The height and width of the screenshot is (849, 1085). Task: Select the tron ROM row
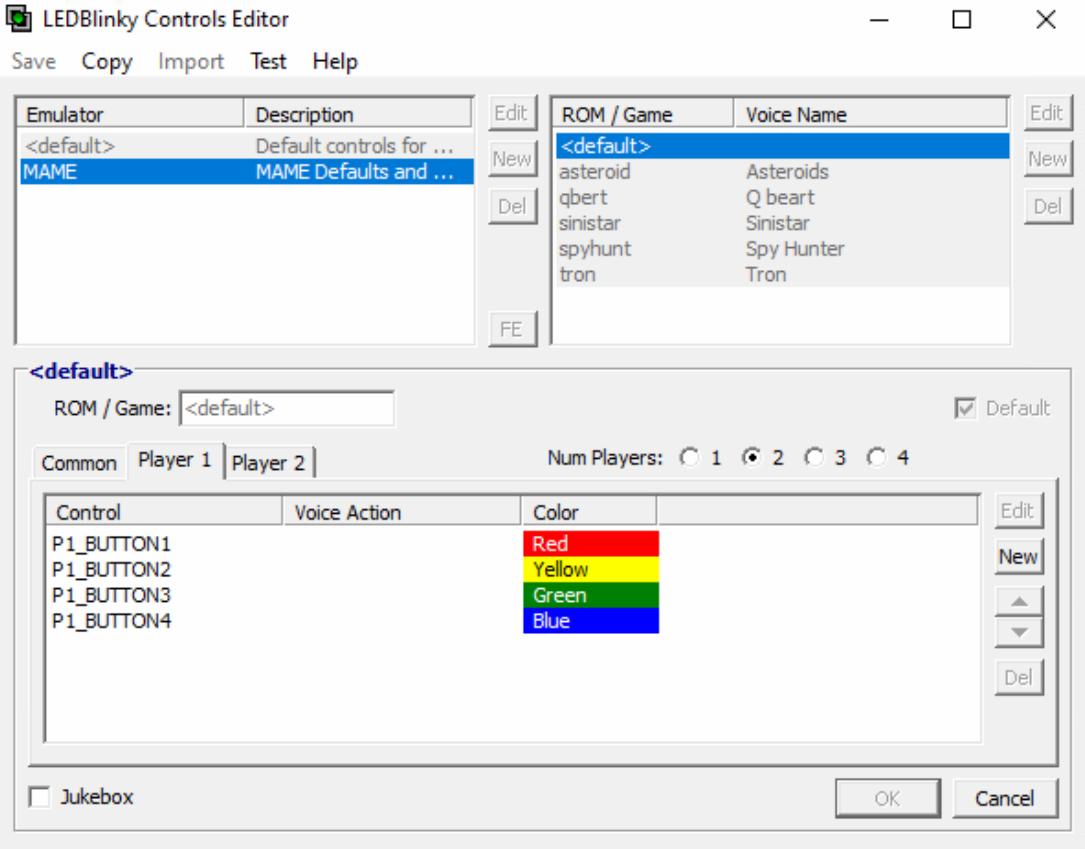[x=783, y=274]
